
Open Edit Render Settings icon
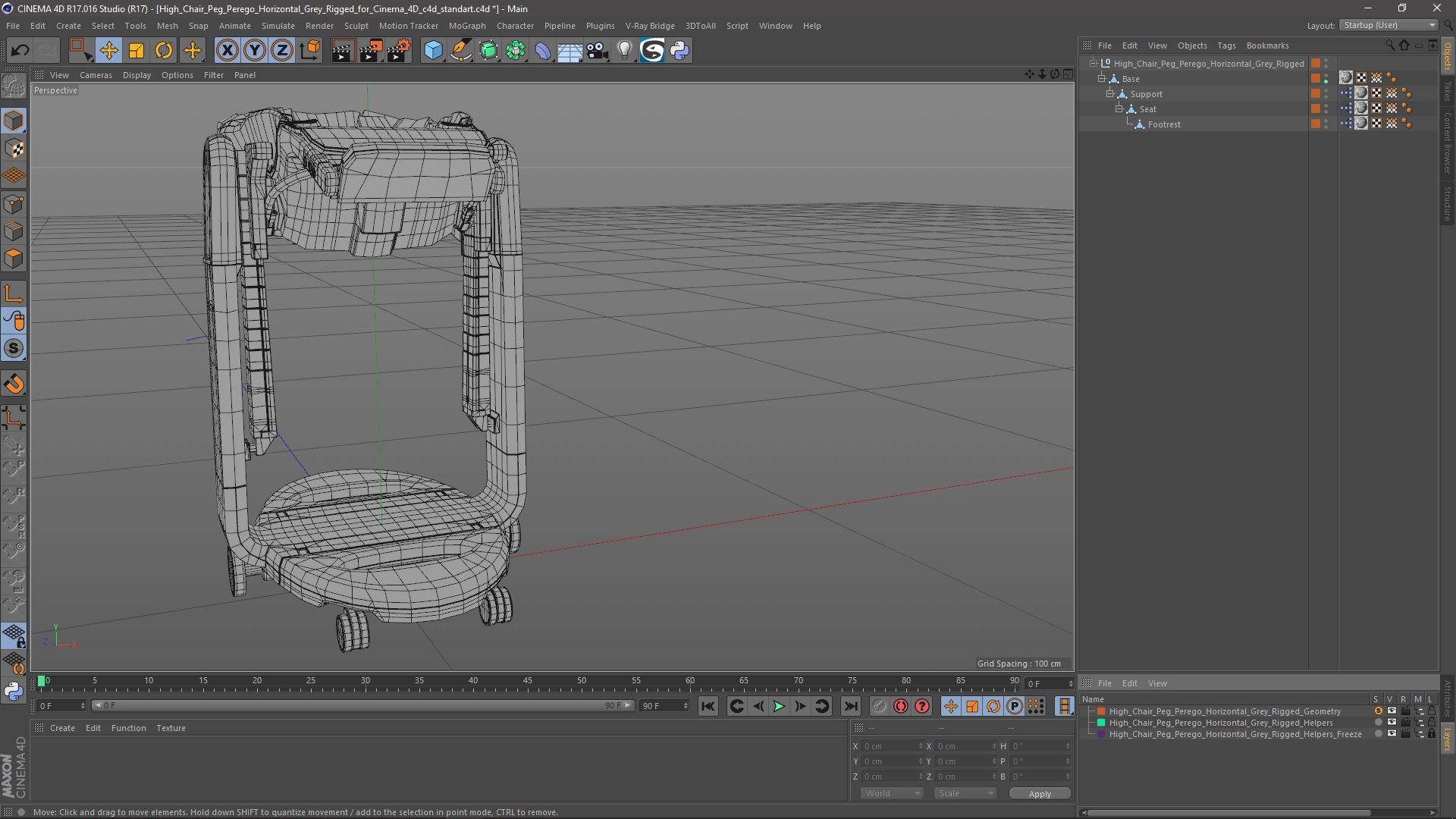(x=399, y=51)
